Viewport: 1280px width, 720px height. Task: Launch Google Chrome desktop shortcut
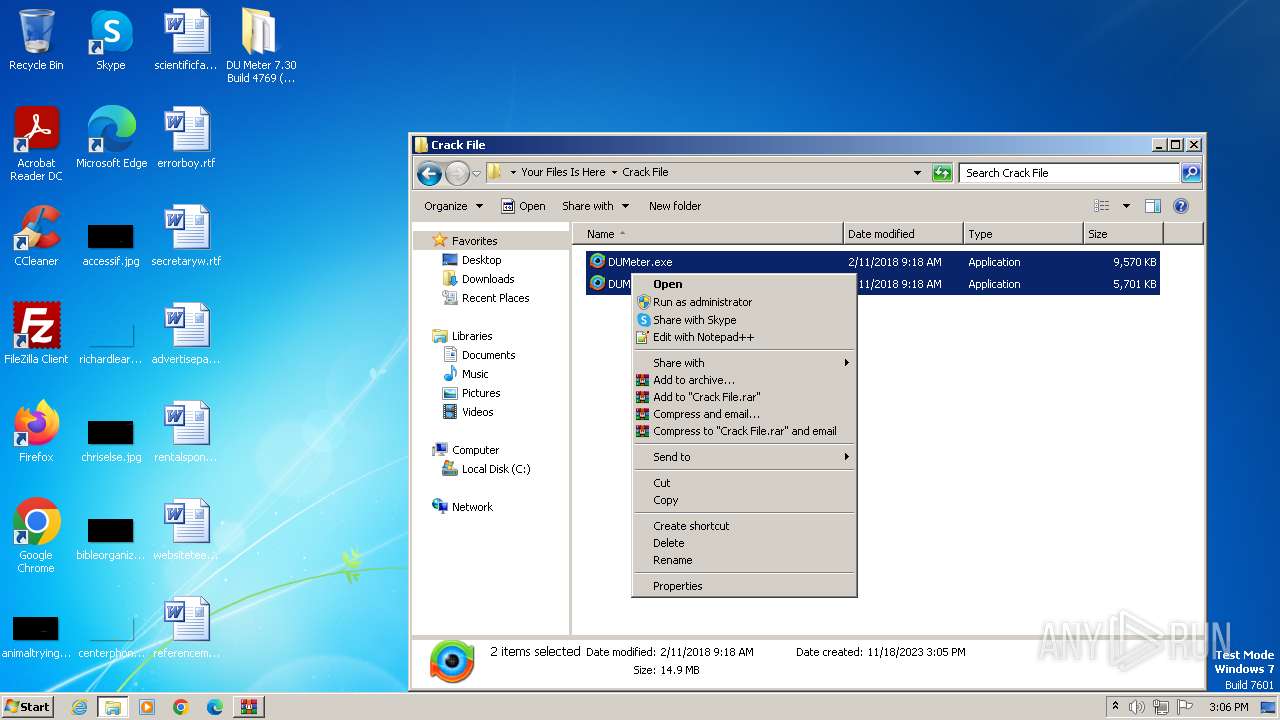[x=36, y=536]
